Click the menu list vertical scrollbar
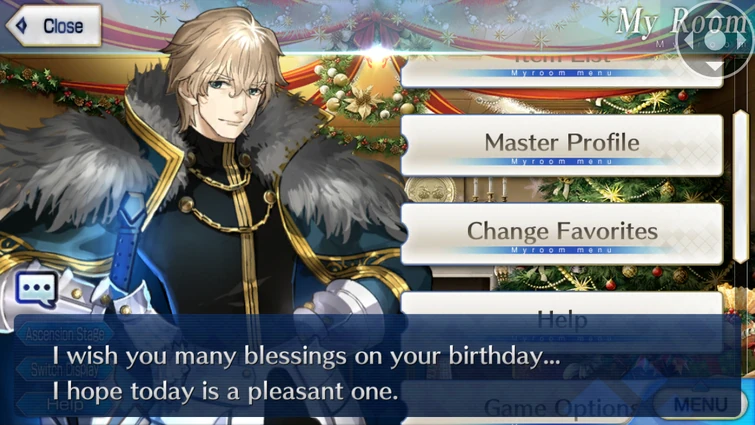This screenshot has width=755, height=425. pyautogui.click(x=741, y=187)
